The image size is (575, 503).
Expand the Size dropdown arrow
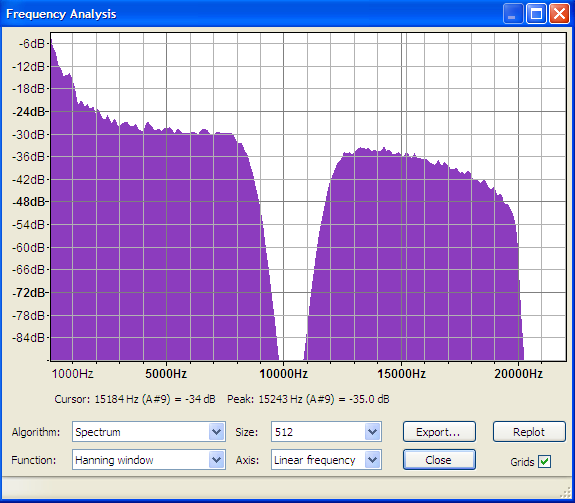point(373,432)
